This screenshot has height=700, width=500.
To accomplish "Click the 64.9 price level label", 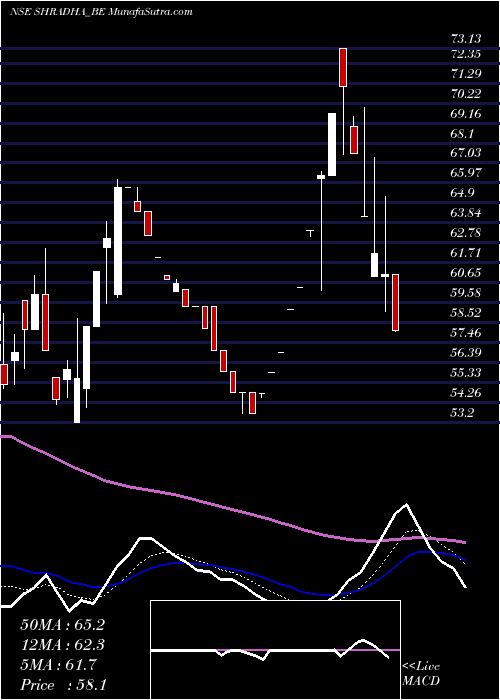I will [x=464, y=192].
